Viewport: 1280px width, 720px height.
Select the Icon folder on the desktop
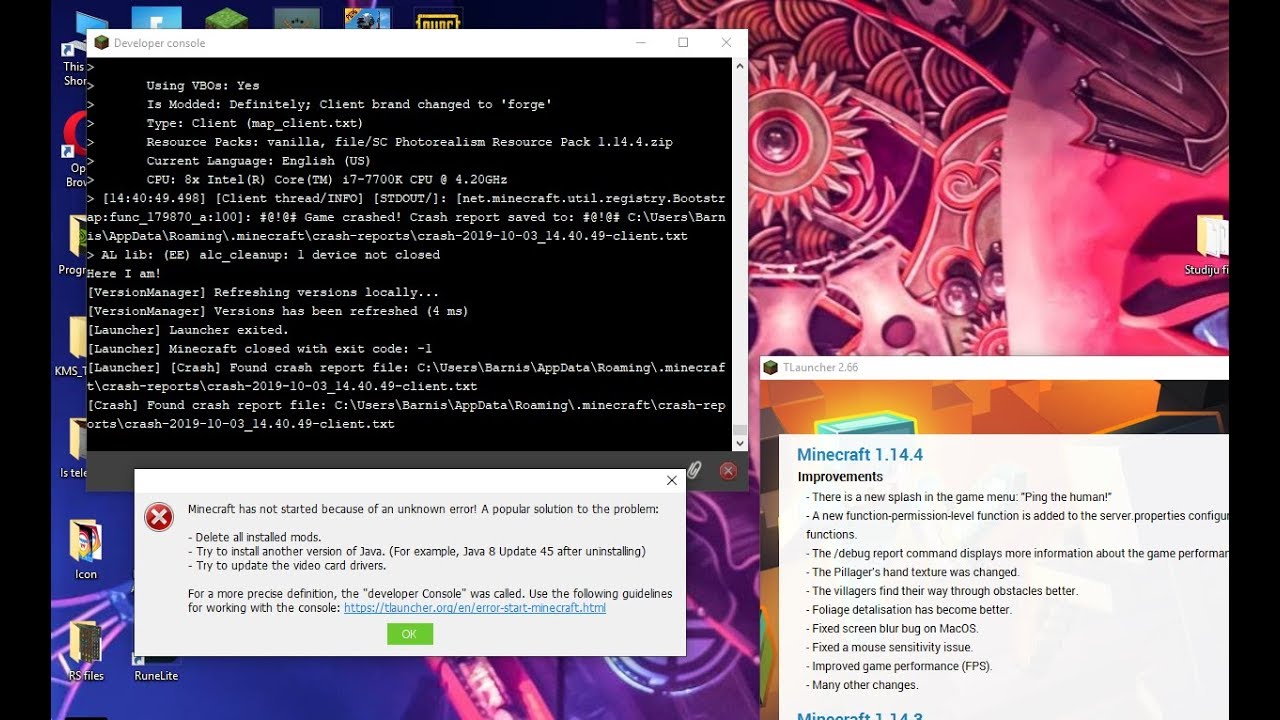pos(86,550)
